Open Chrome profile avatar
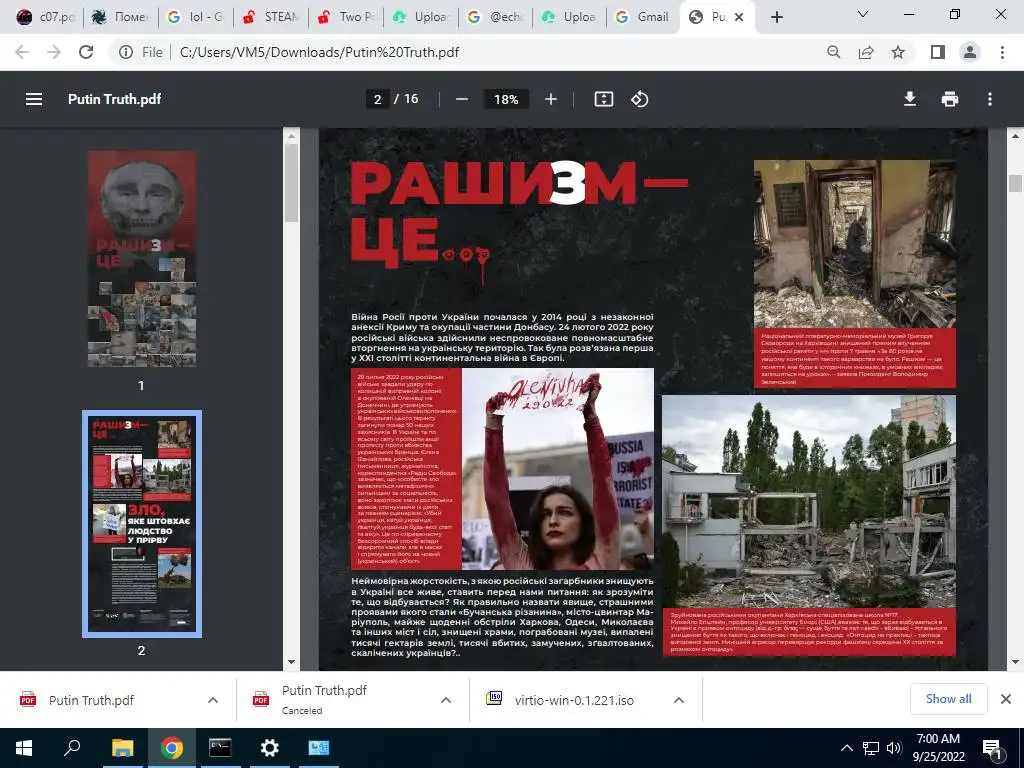 (970, 52)
